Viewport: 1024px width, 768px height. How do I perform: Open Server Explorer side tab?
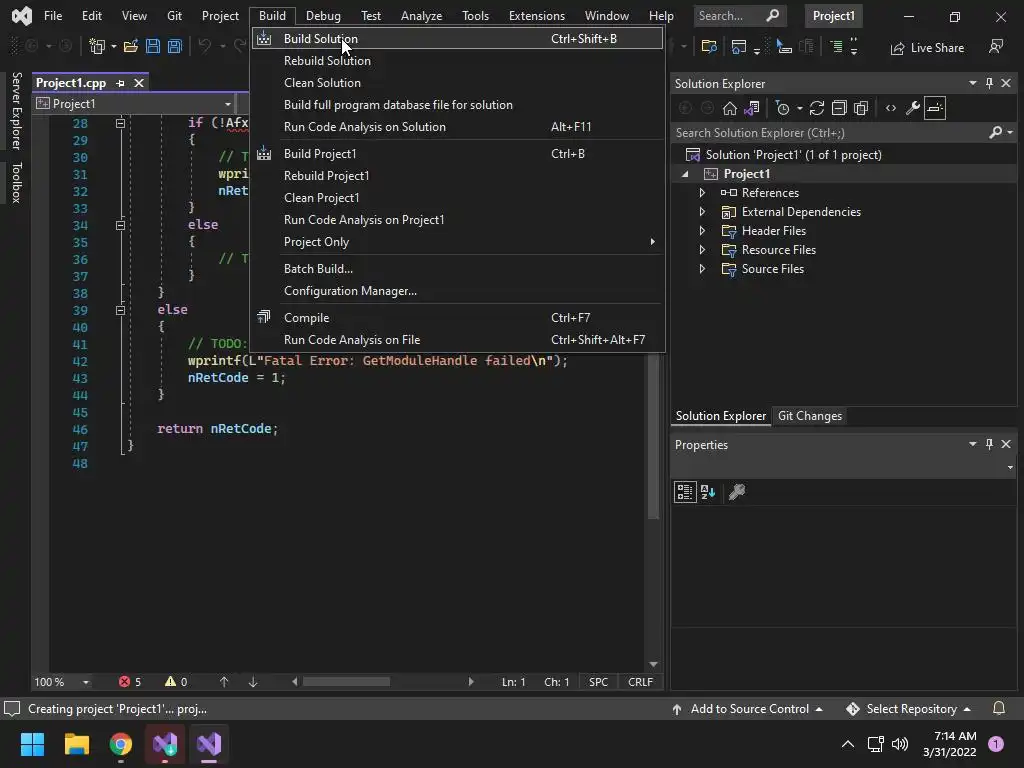[x=16, y=111]
